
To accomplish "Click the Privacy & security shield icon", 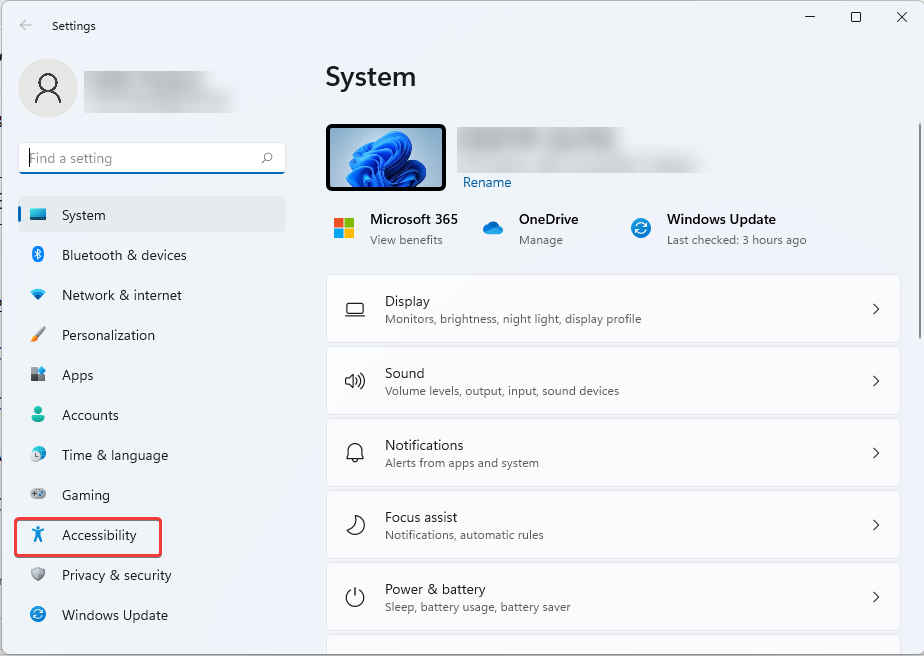I will pyautogui.click(x=38, y=575).
